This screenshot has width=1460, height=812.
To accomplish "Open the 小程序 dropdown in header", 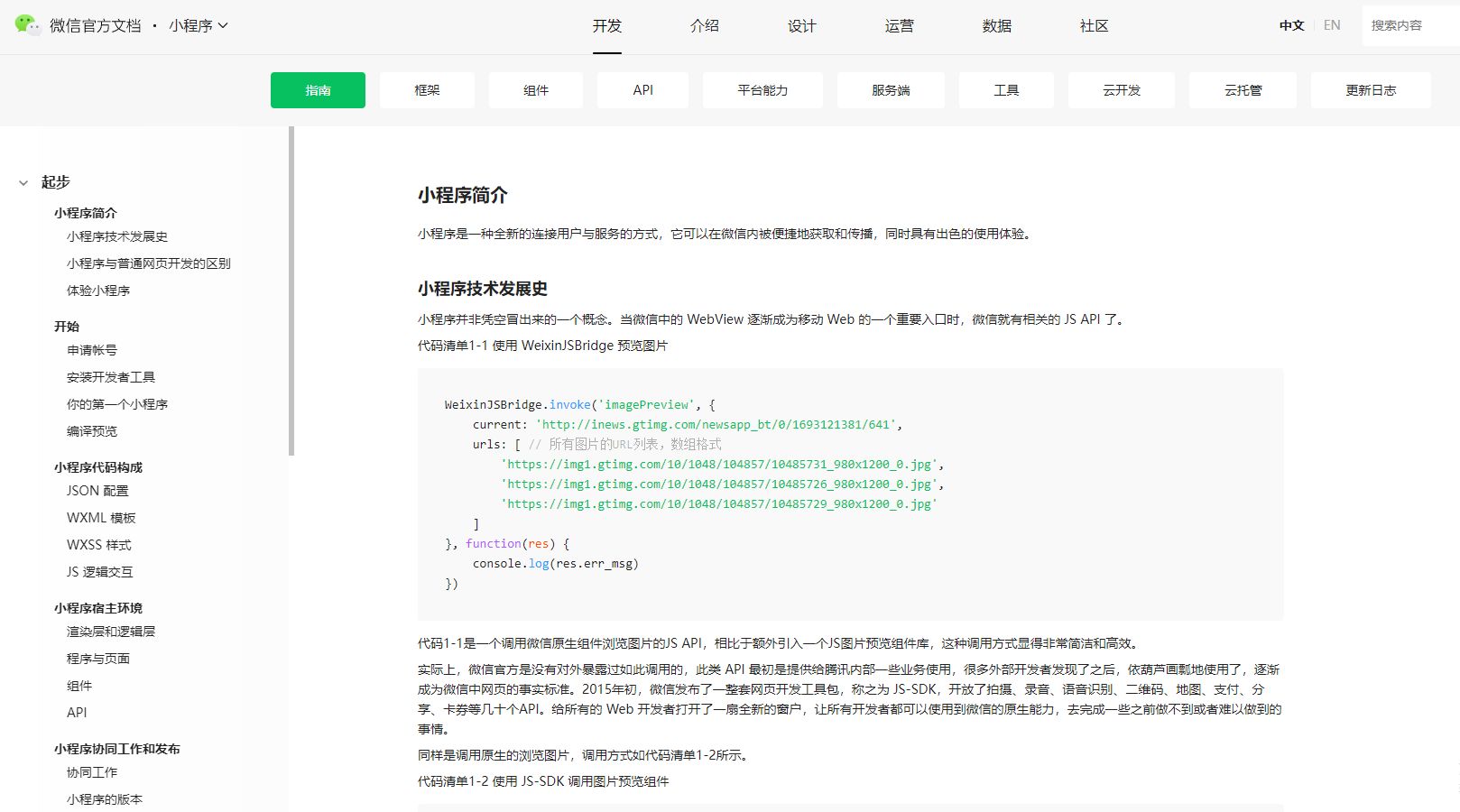I will [199, 25].
